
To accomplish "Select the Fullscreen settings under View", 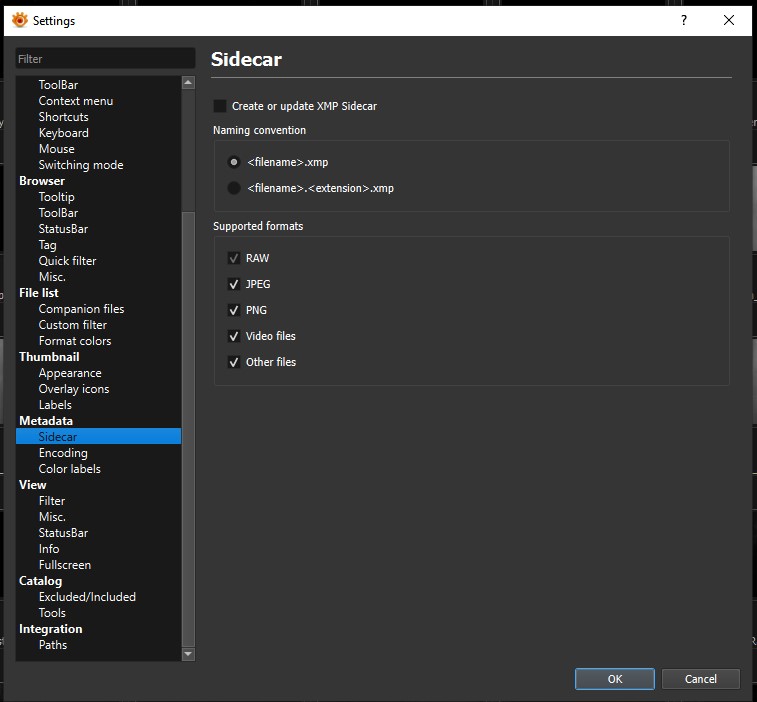I will tap(65, 565).
